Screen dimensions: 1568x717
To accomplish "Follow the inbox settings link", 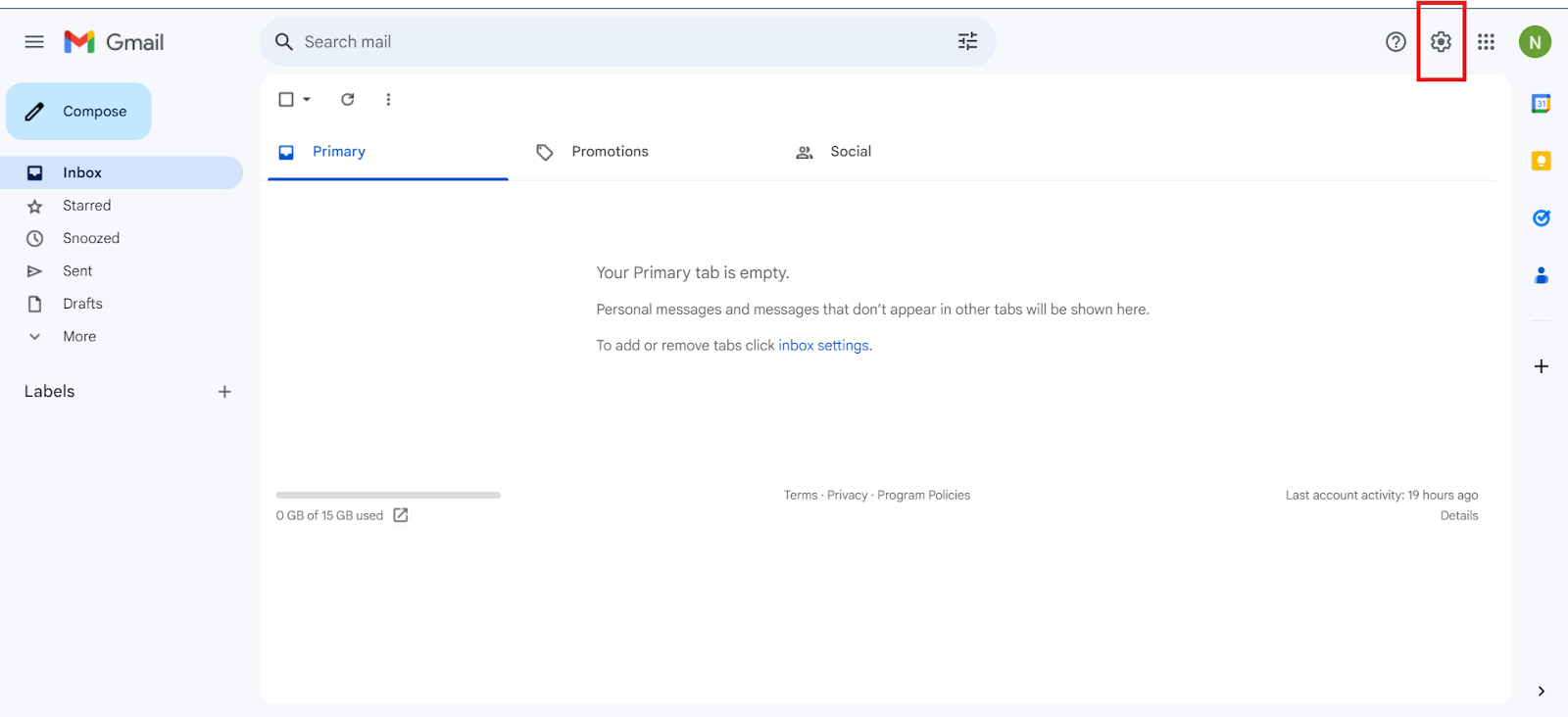I will coord(823,346).
